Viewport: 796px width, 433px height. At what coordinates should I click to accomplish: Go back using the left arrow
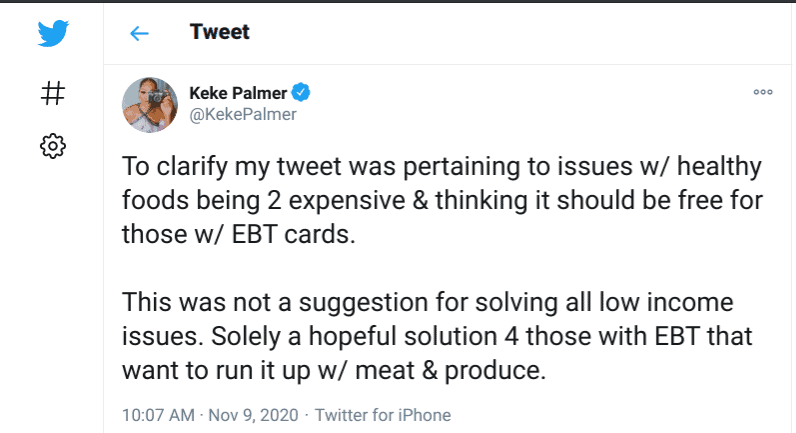(x=139, y=33)
